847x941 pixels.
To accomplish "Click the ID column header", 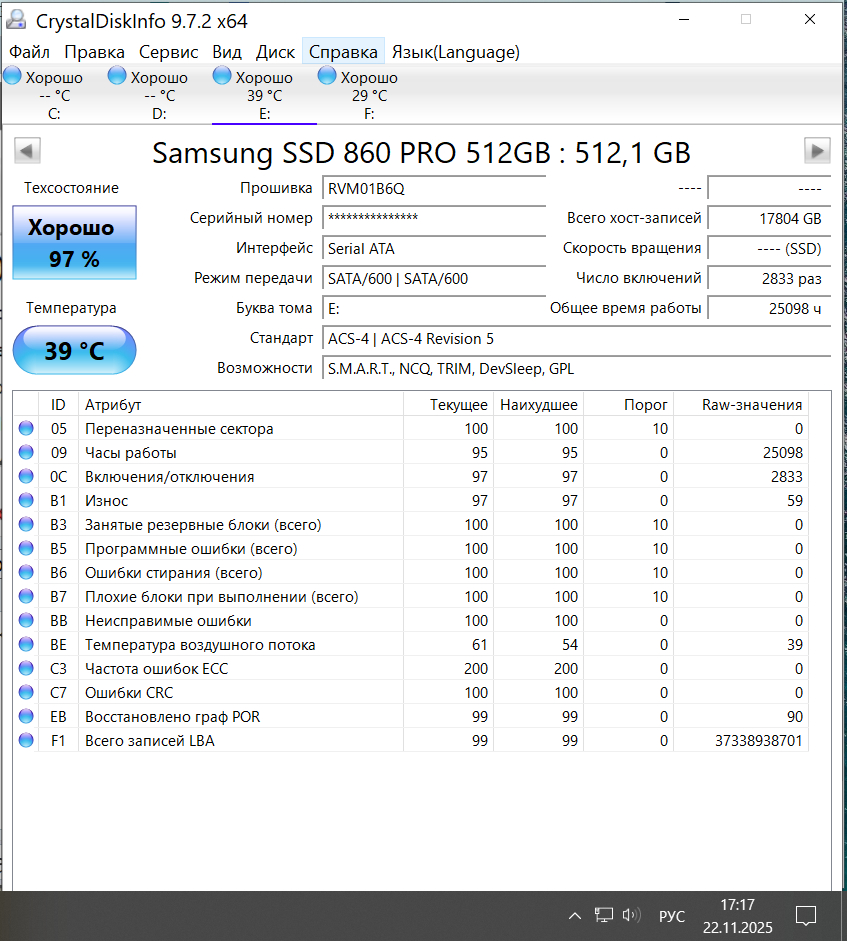I will point(58,404).
